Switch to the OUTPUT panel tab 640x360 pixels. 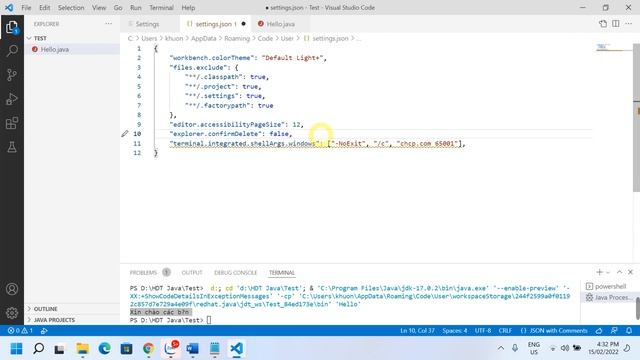click(192, 272)
